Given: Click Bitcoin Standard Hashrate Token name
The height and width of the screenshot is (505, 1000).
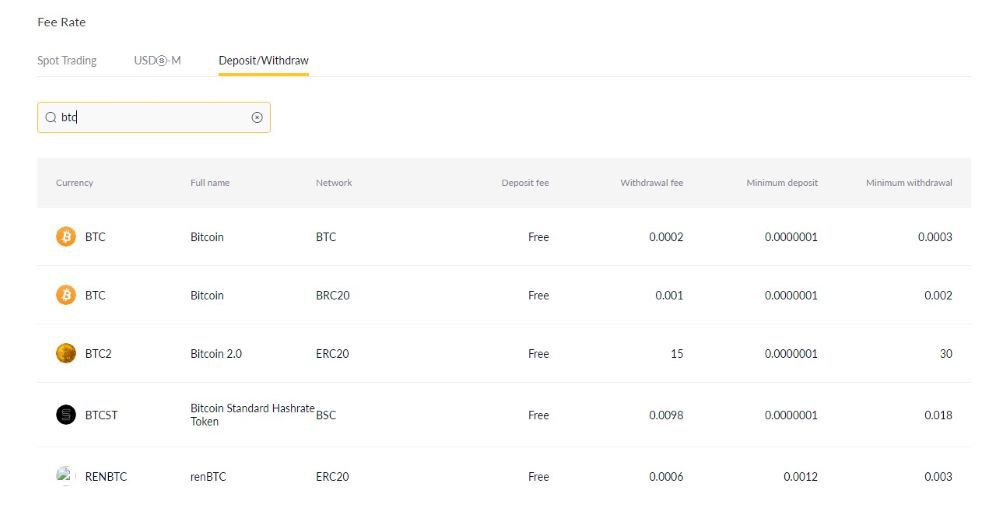Looking at the screenshot, I should [253, 414].
